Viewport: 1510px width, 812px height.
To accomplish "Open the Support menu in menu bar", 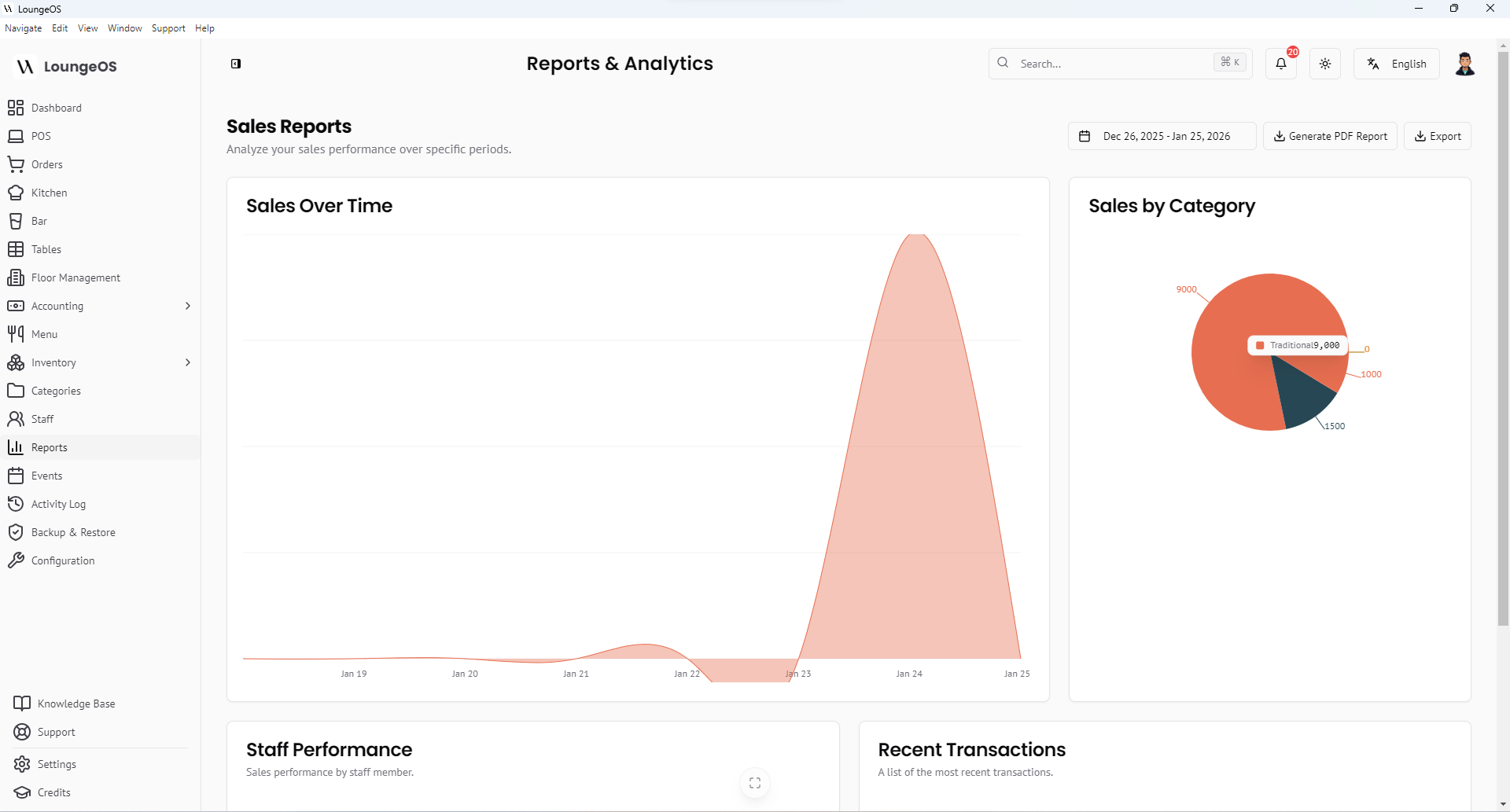I will click(168, 28).
